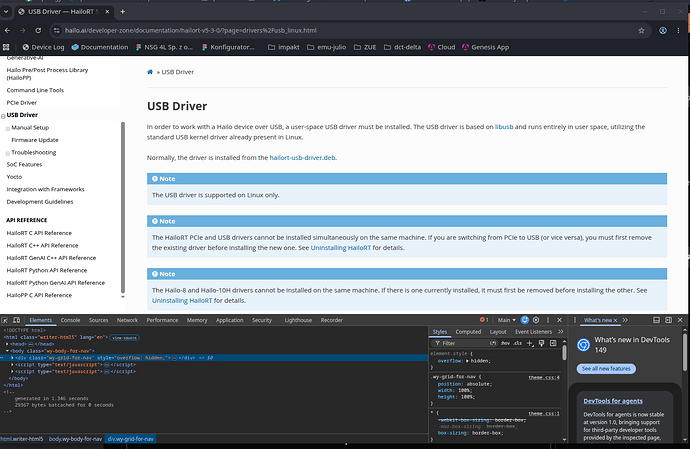Open the Event Listeners tab

tap(533, 331)
